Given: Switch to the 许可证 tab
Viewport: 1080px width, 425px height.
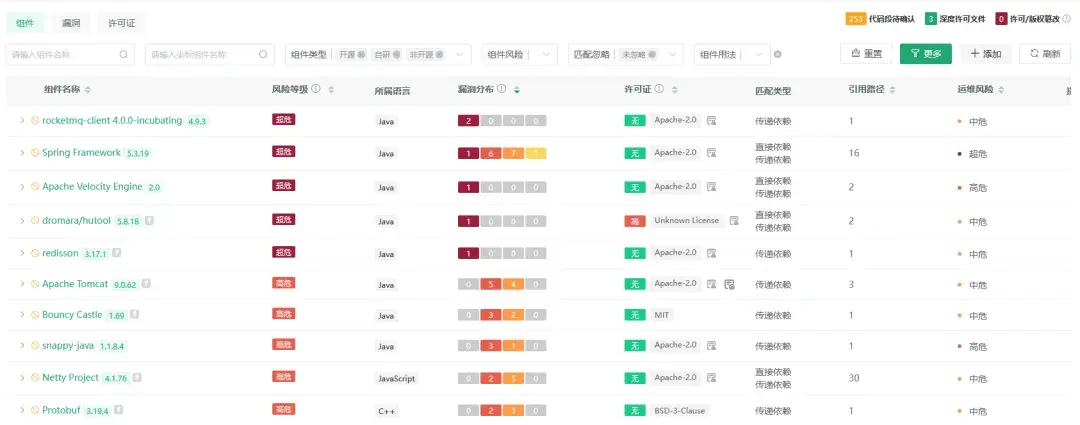Looking at the screenshot, I should 121,23.
